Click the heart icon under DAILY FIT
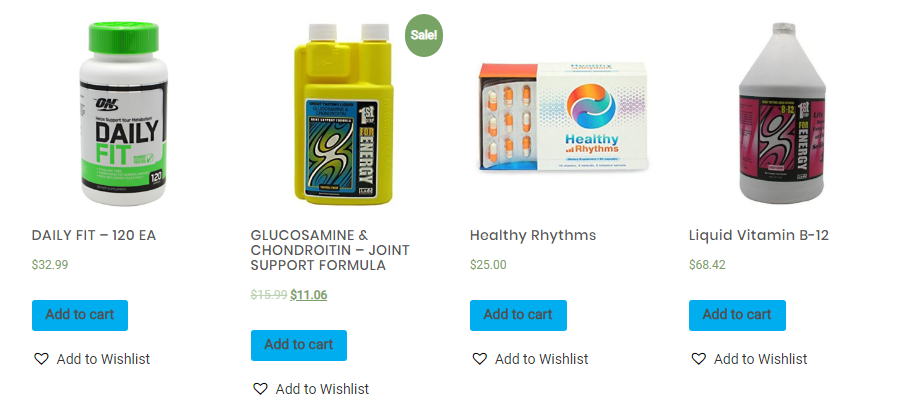This screenshot has height=413, width=909. point(41,359)
